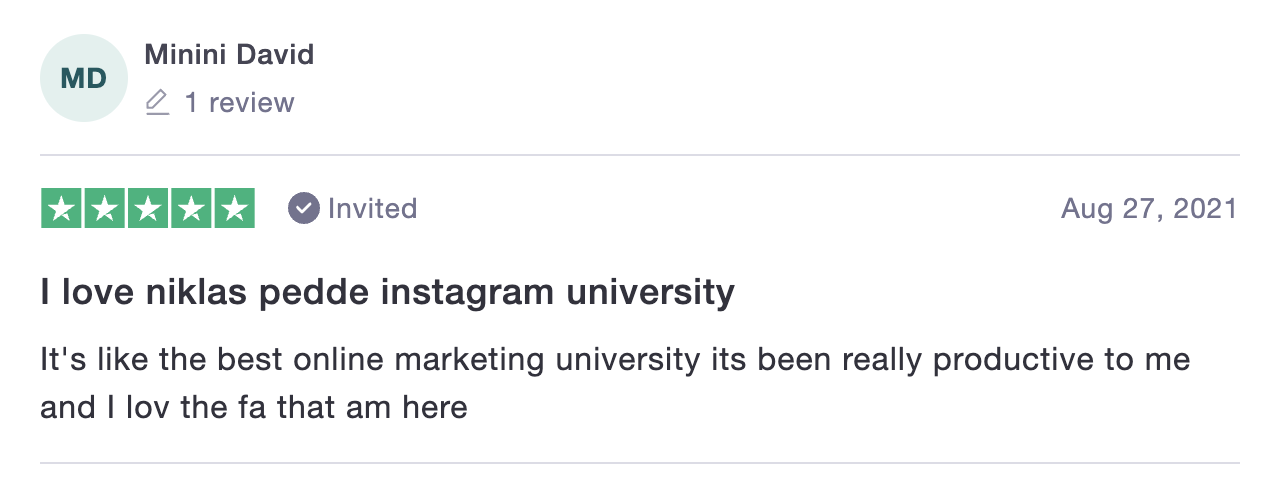Select the fifth and last rating star
This screenshot has height=478, width=1282.
point(234,208)
